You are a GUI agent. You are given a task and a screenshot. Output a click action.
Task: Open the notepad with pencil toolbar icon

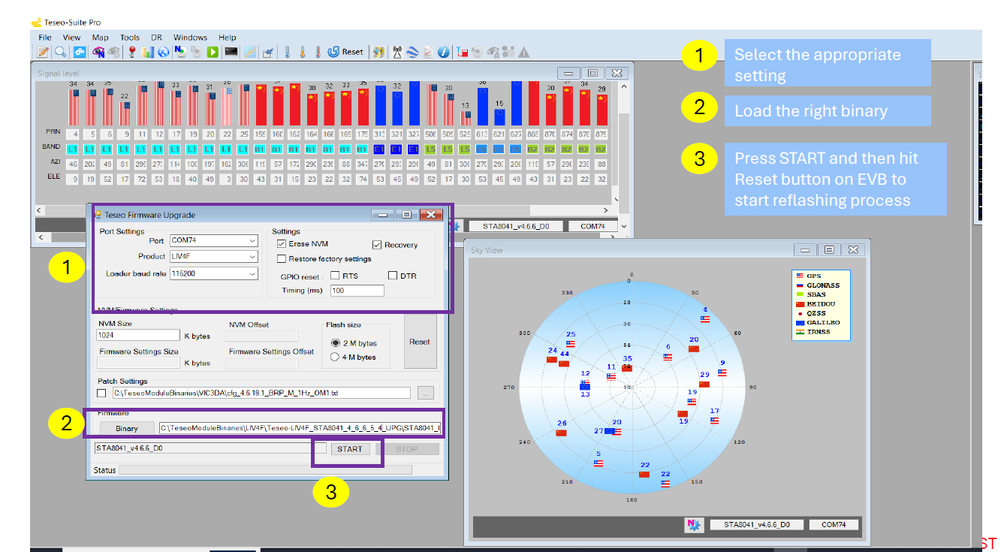tap(43, 52)
